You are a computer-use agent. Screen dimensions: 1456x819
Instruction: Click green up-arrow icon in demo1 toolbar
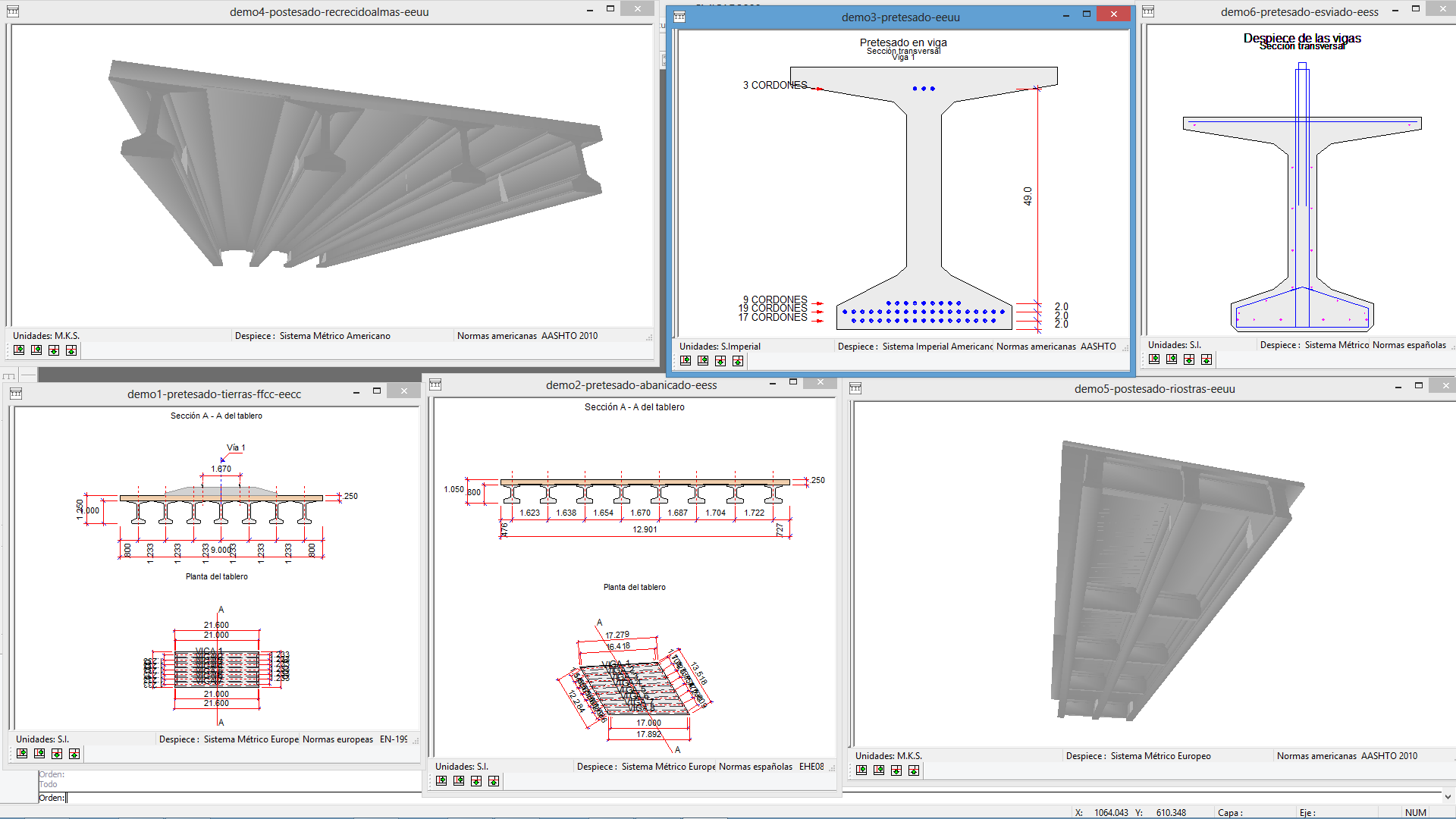tap(74, 754)
